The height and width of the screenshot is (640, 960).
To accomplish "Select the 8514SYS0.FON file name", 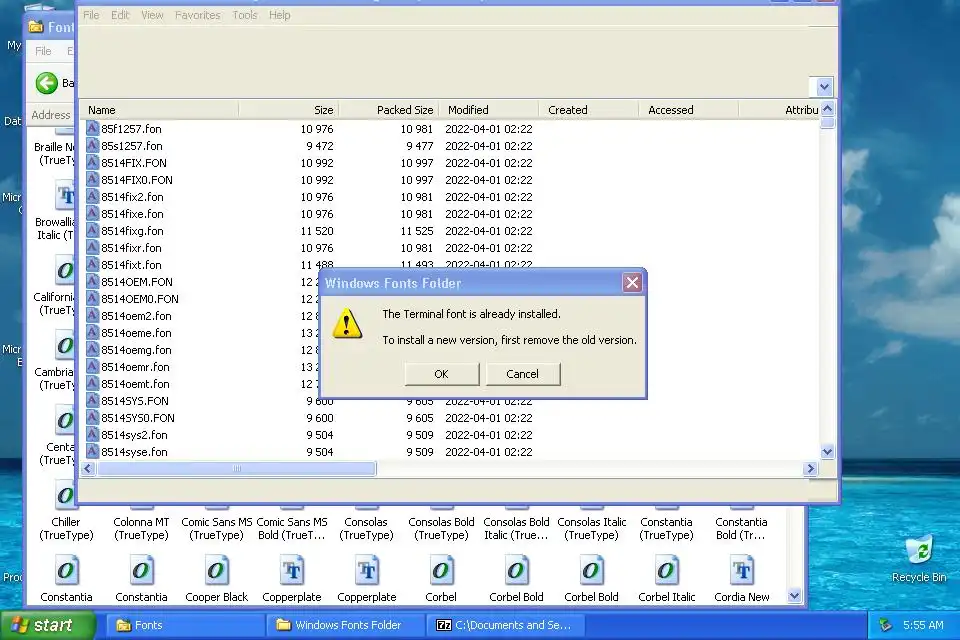I will coord(138,418).
